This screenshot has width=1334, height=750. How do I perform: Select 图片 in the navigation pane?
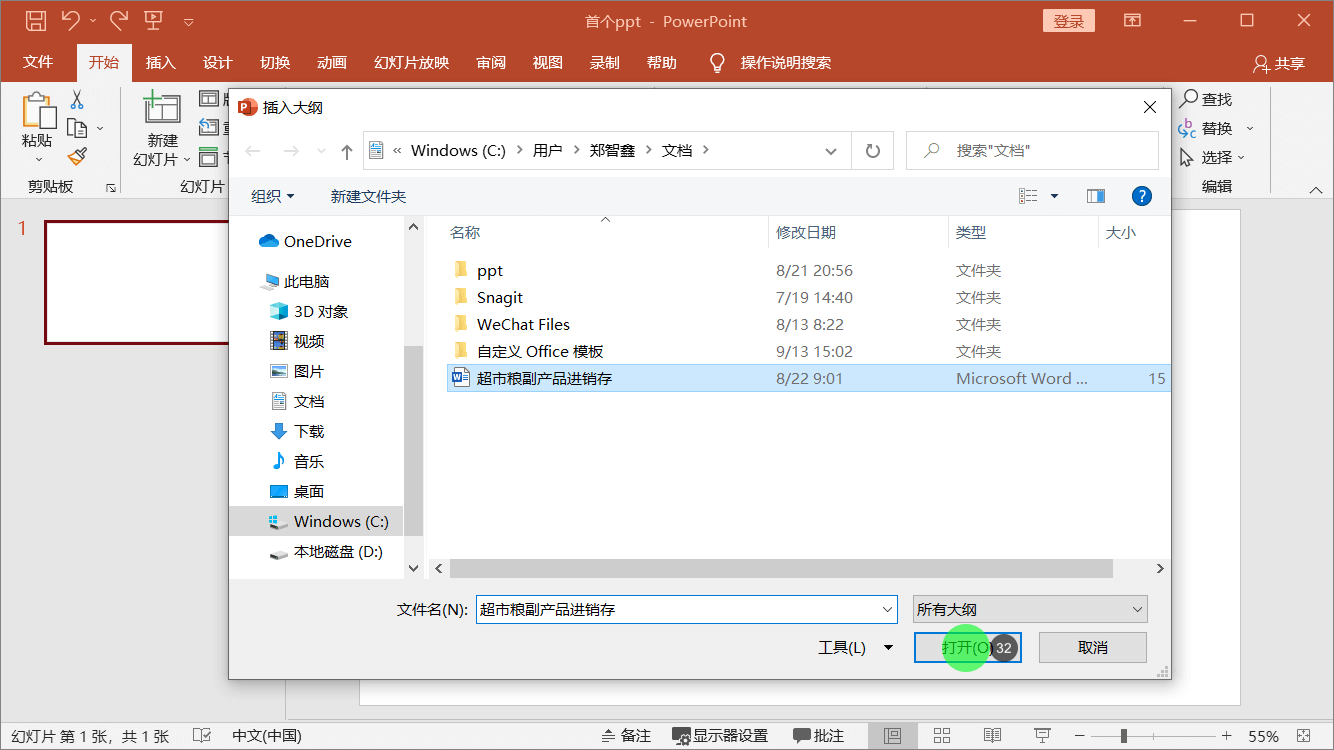(298, 371)
